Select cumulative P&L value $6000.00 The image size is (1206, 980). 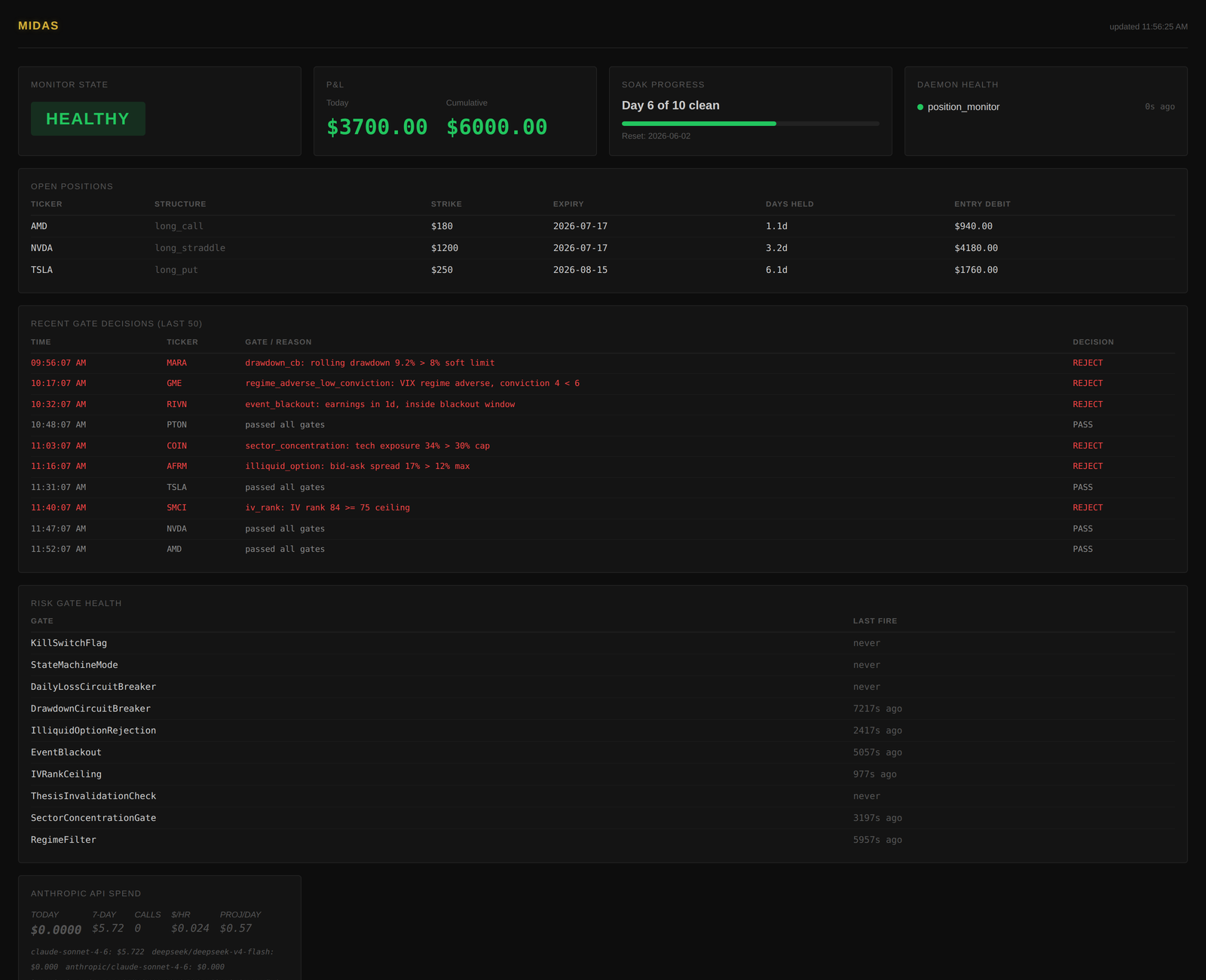coord(497,127)
